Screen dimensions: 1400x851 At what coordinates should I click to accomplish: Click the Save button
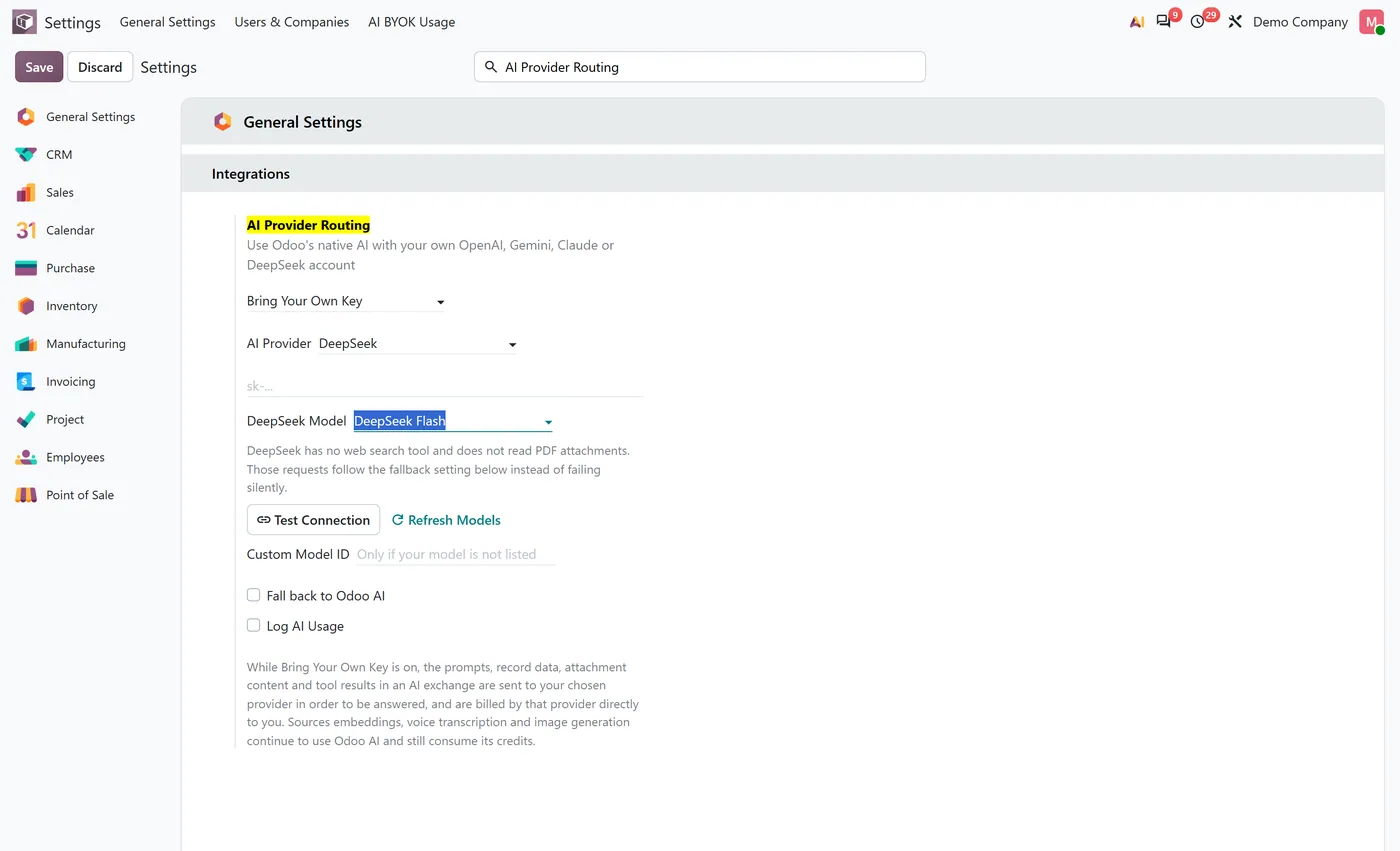(x=39, y=67)
